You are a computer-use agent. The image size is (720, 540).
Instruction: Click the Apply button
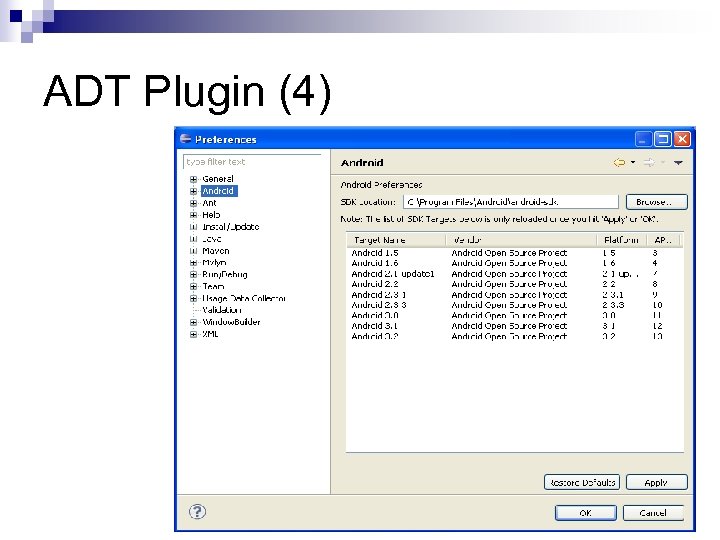point(657,482)
